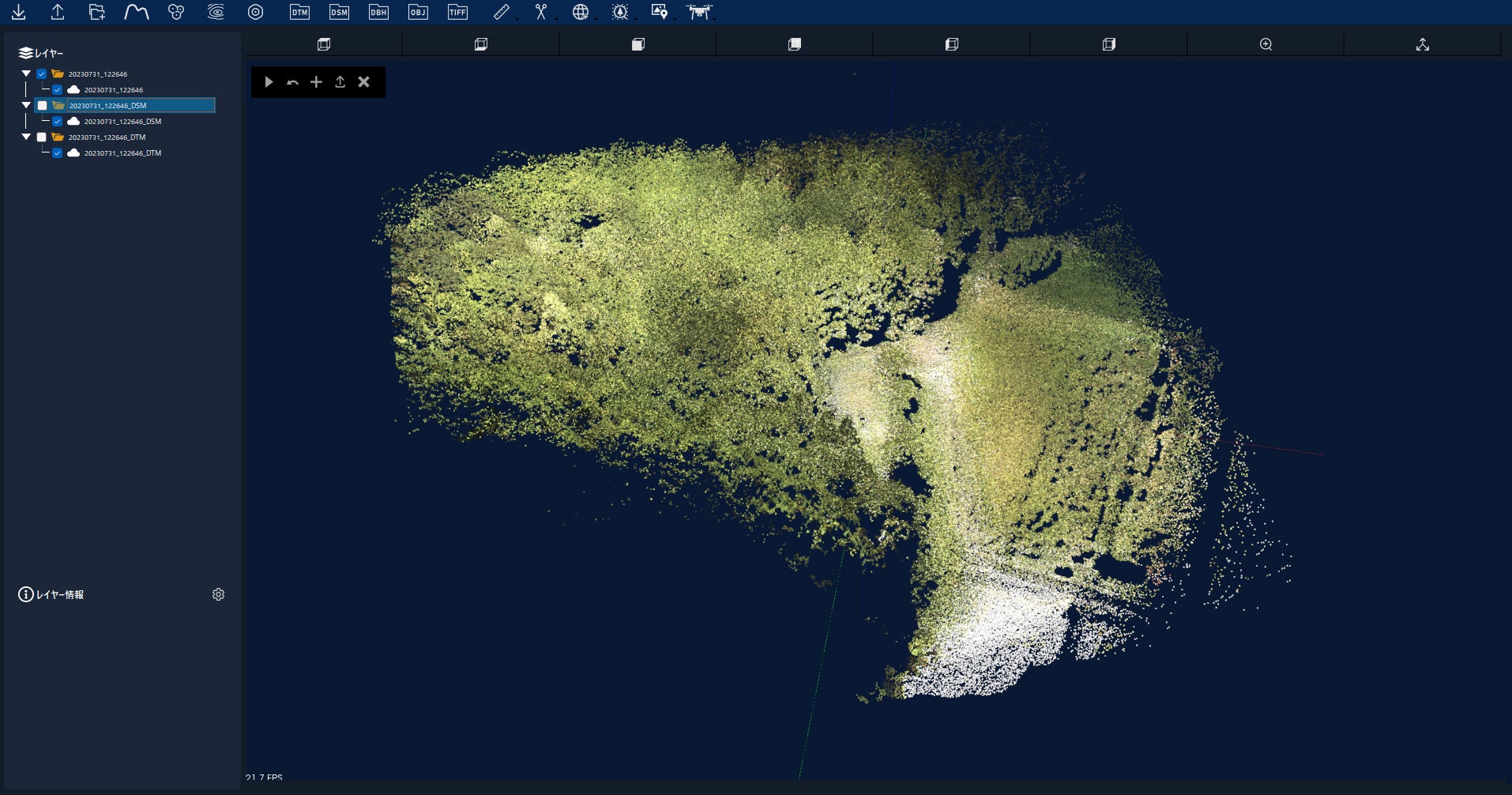Open the DBH measurement tool

(x=378, y=12)
